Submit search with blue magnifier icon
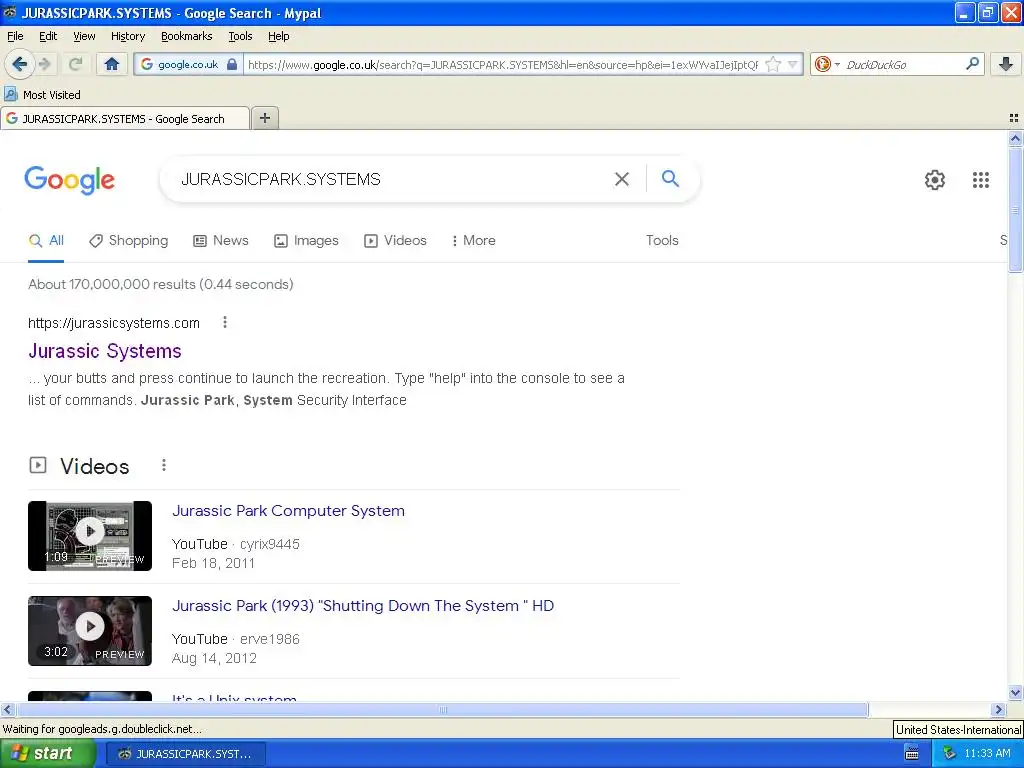The image size is (1024, 768). 670,178
